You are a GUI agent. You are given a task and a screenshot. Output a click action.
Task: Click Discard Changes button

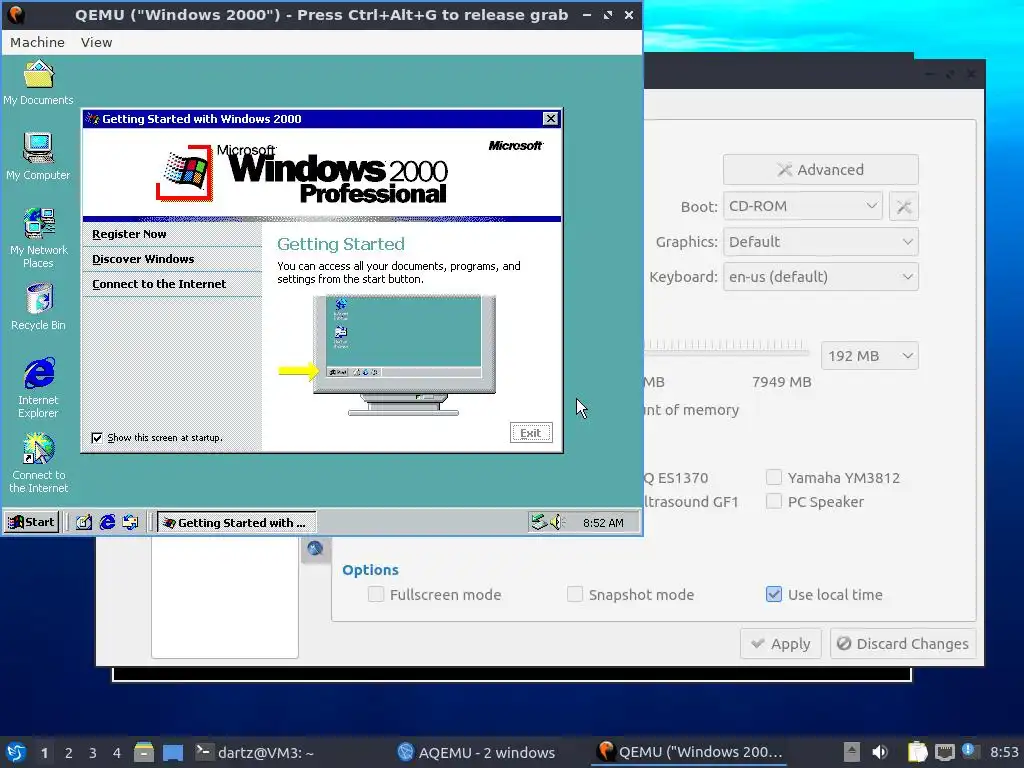[x=903, y=644]
